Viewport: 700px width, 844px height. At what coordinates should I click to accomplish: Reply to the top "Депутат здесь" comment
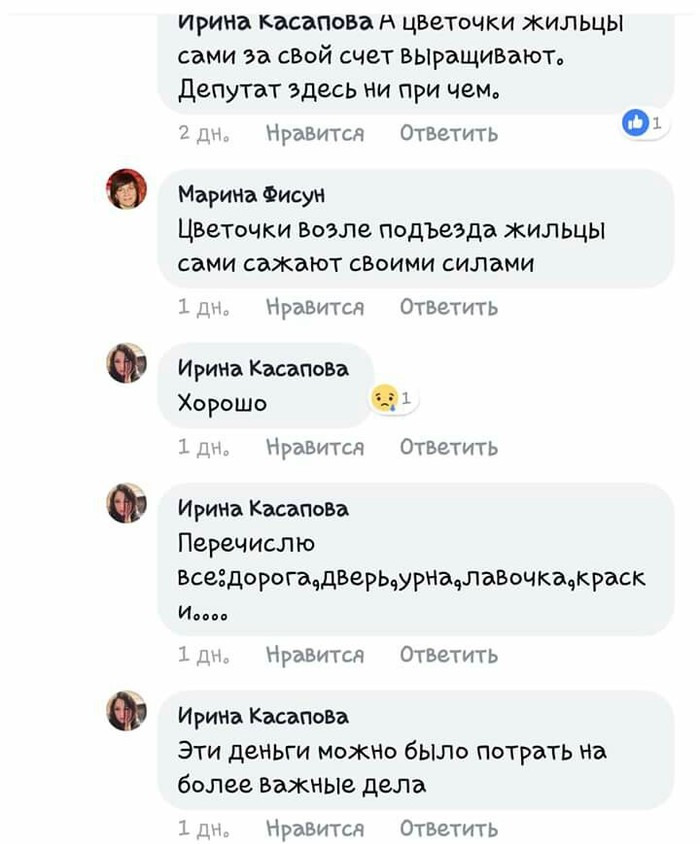click(449, 133)
